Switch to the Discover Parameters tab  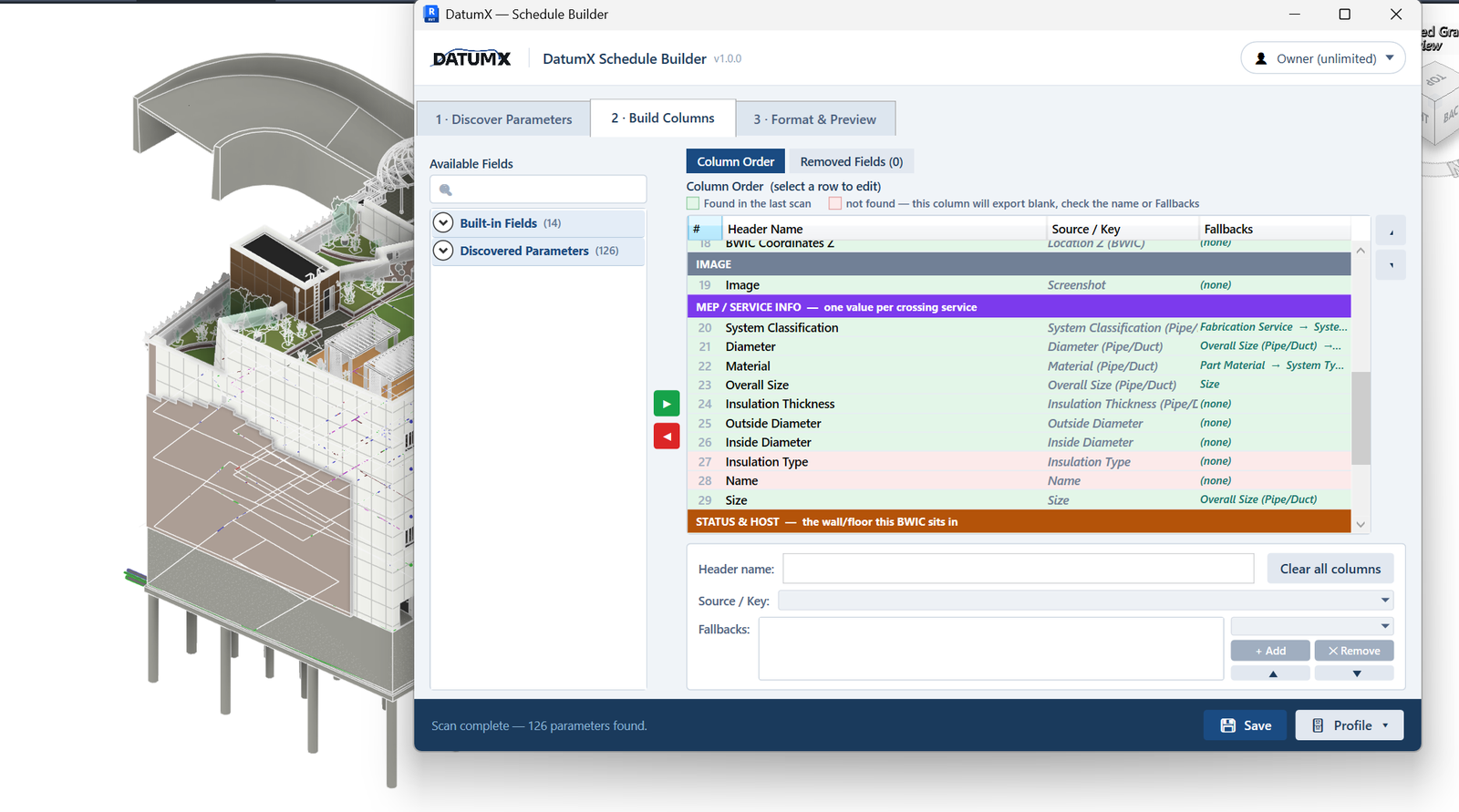pos(503,119)
